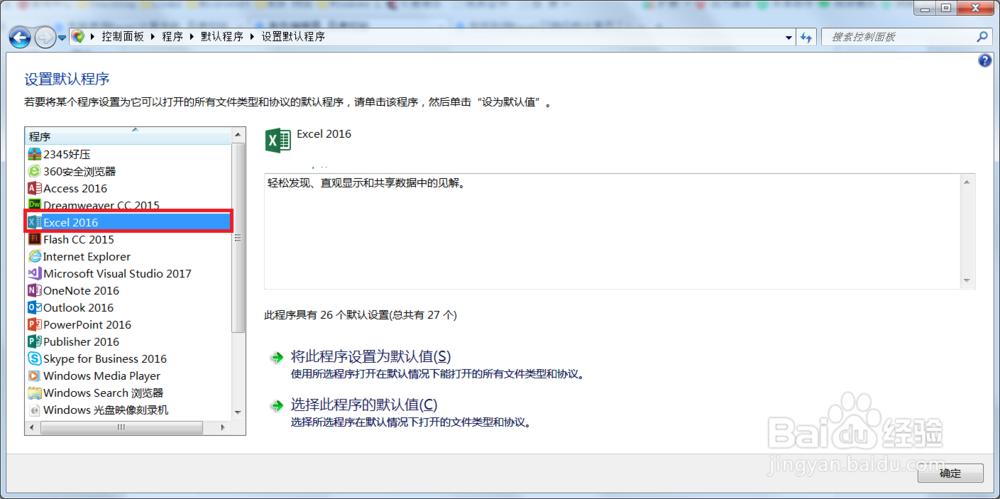Click the large Excel 2016 icon in details pane
Screen dimensions: 1000x499
point(278,140)
